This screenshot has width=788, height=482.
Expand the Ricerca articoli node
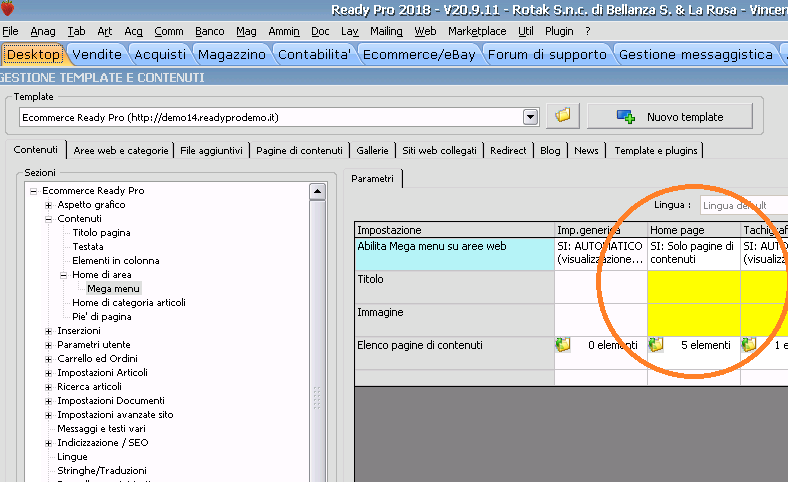[x=48, y=387]
